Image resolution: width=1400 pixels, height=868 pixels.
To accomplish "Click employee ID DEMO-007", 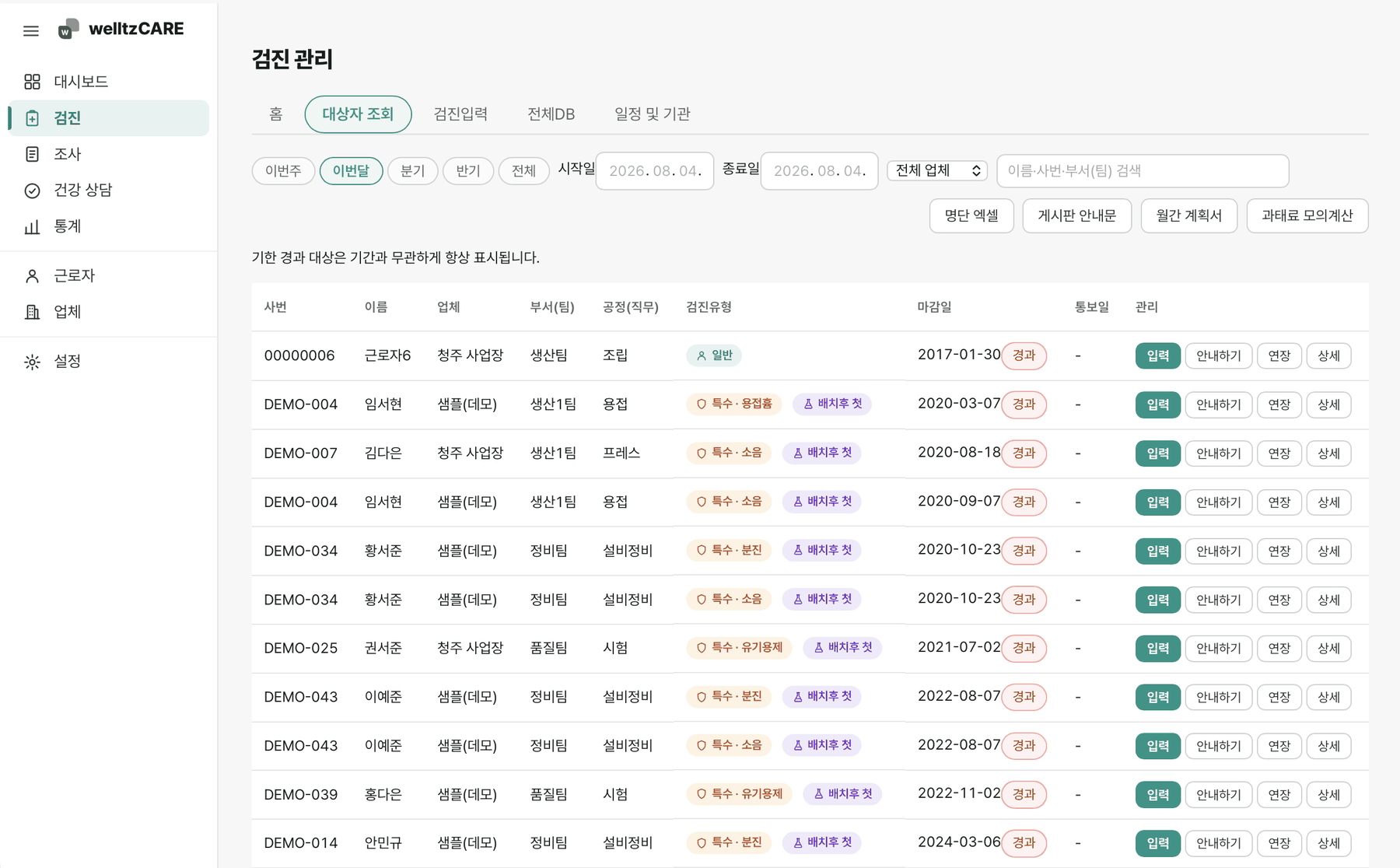I will 301,453.
